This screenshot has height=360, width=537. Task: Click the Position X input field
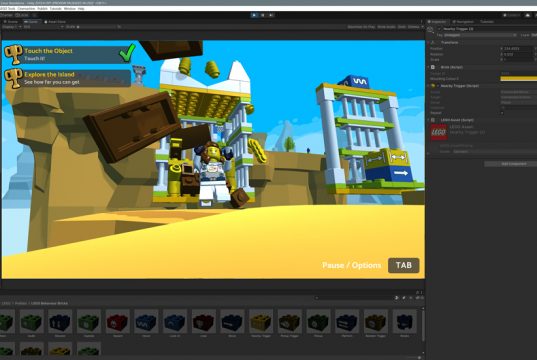tap(517, 49)
